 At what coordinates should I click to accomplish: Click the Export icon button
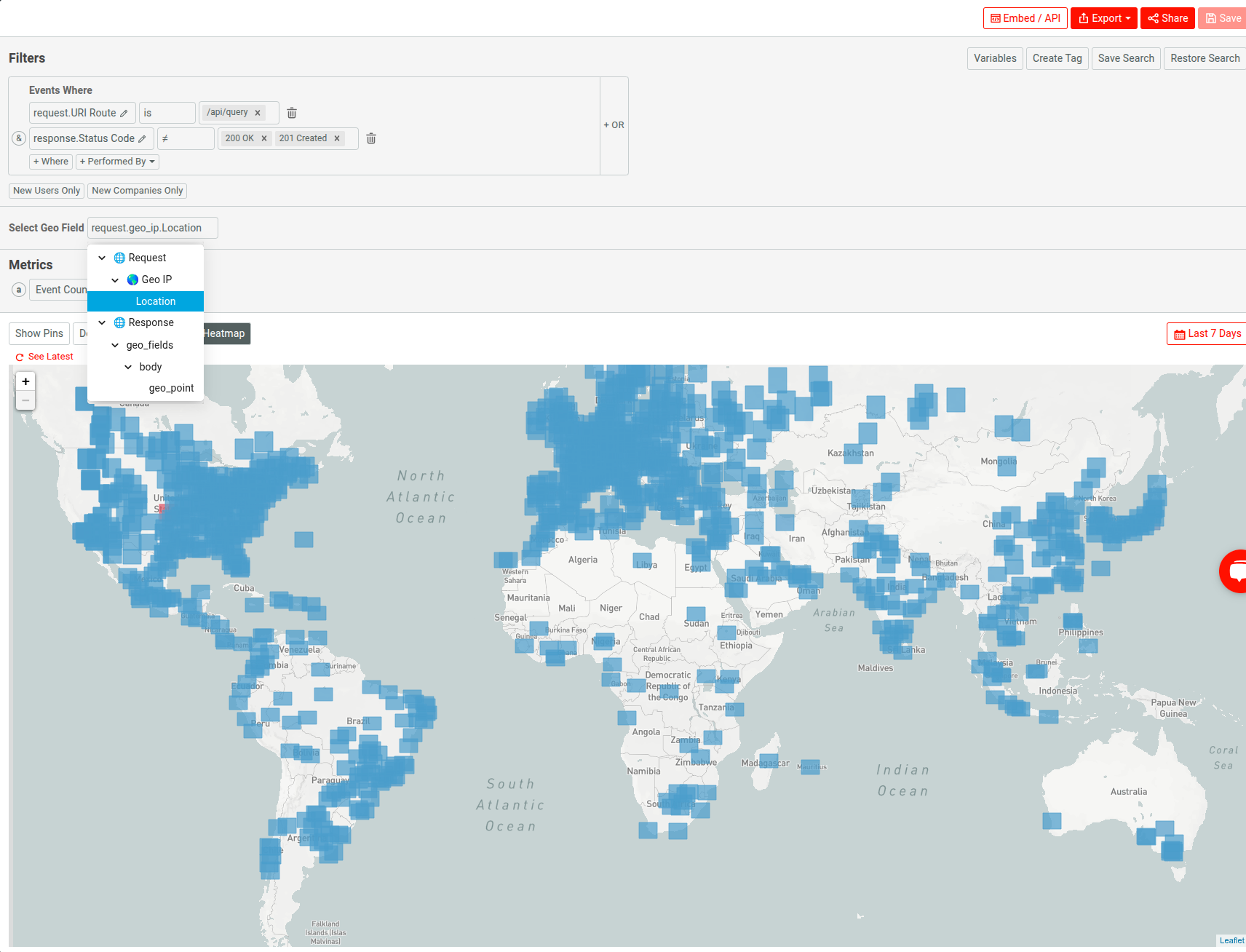point(1103,18)
